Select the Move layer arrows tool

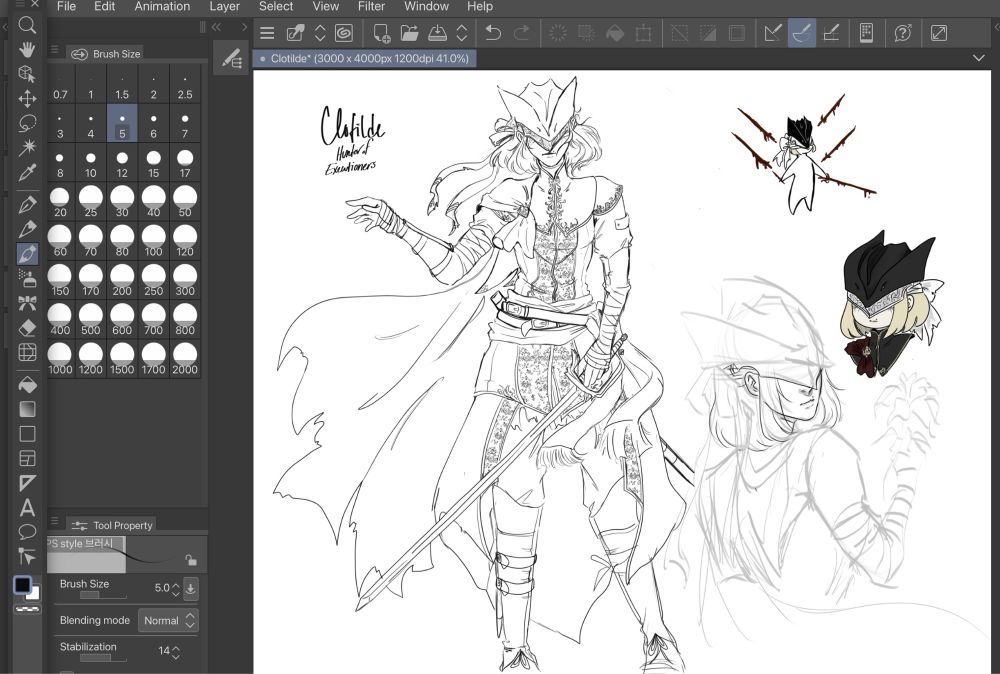(x=27, y=98)
